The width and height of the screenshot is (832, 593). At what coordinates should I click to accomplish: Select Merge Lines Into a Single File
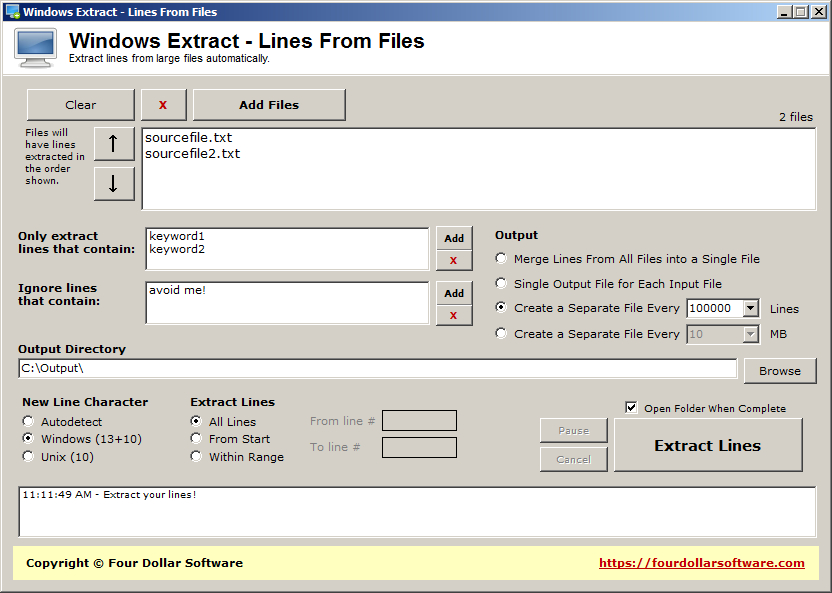tap(501, 259)
